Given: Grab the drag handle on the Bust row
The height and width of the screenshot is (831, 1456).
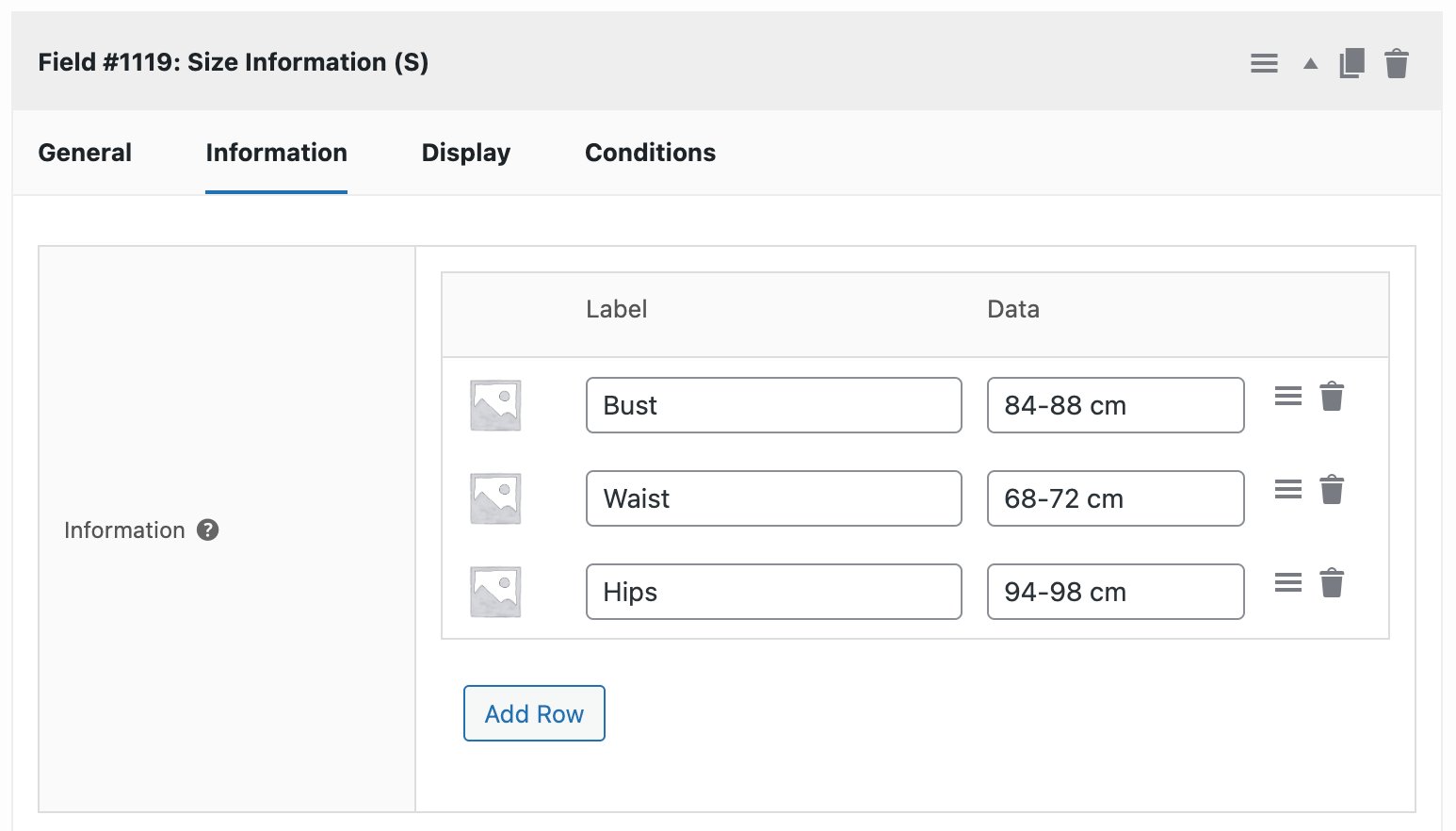Looking at the screenshot, I should [1287, 397].
